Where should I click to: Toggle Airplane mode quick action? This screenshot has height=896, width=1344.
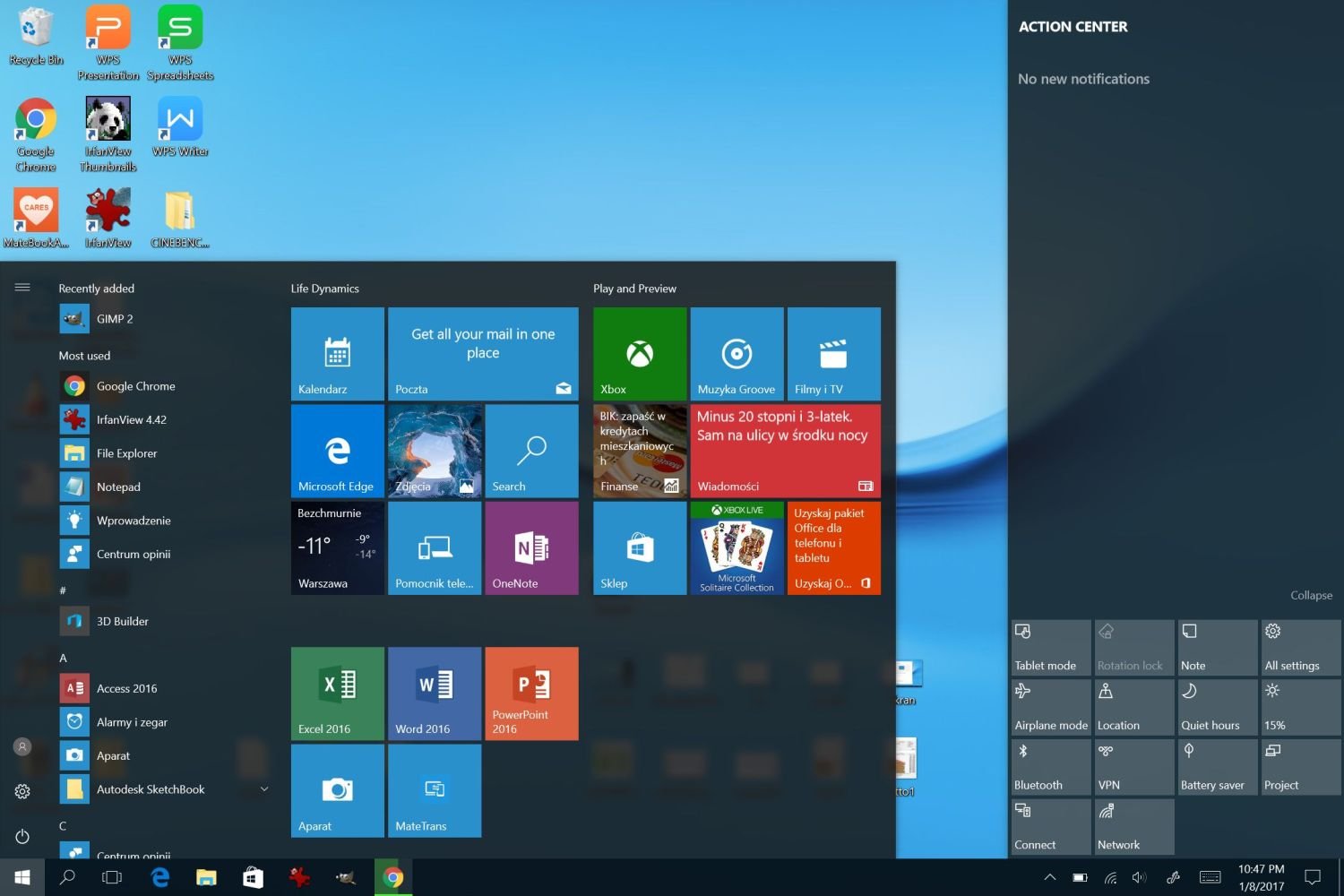click(1051, 708)
